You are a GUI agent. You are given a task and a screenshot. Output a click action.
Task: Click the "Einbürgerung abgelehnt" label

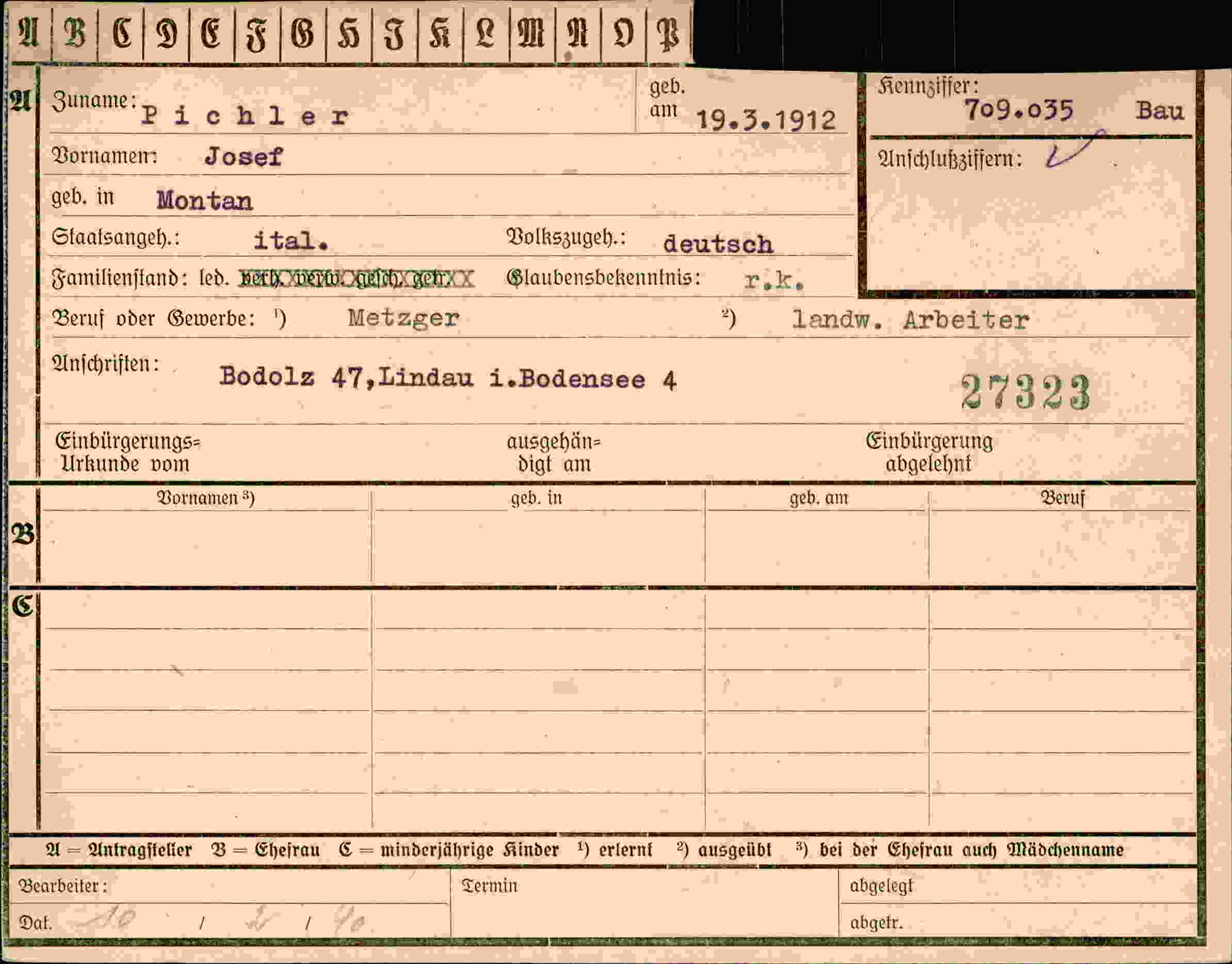929,453
